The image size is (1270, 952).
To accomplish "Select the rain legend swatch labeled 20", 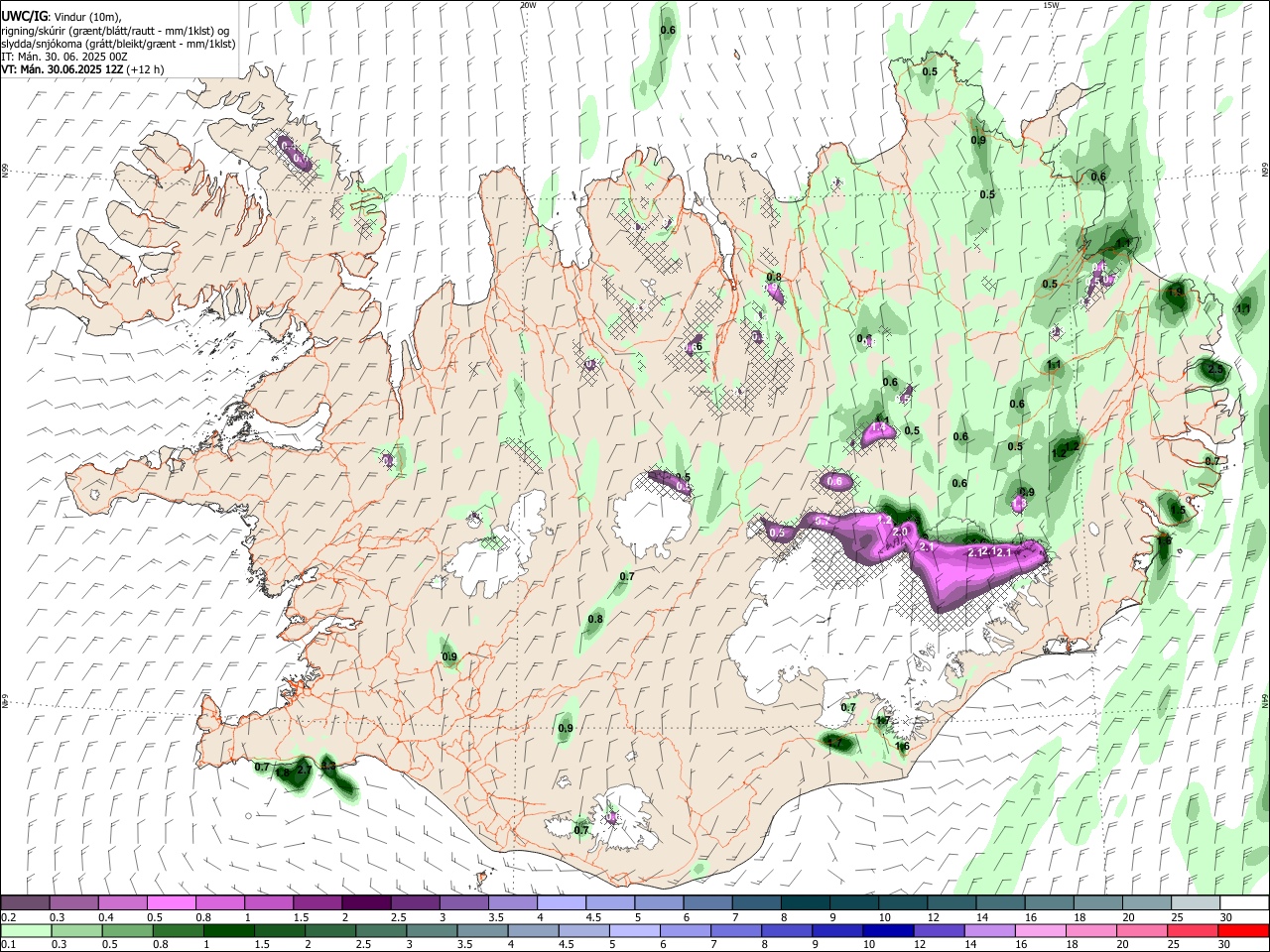I will click(1140, 930).
